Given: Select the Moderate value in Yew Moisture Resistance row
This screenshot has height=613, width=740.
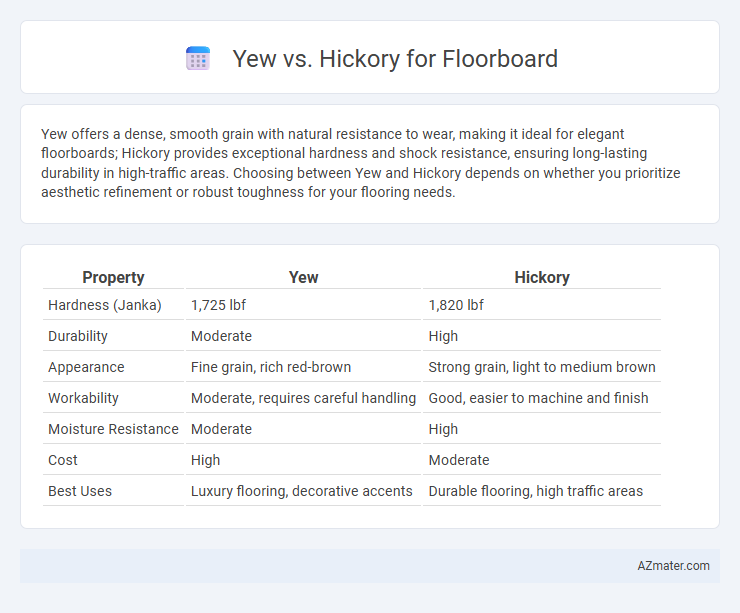Looking at the screenshot, I should click(221, 429).
